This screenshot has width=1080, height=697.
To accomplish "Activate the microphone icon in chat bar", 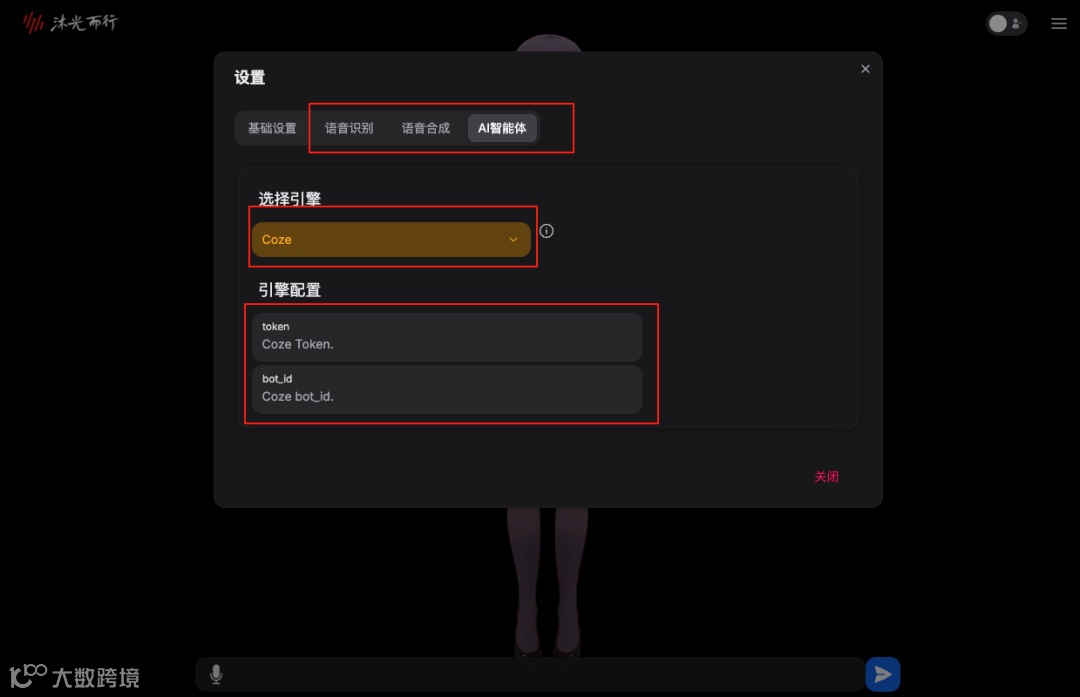I will click(x=216, y=674).
